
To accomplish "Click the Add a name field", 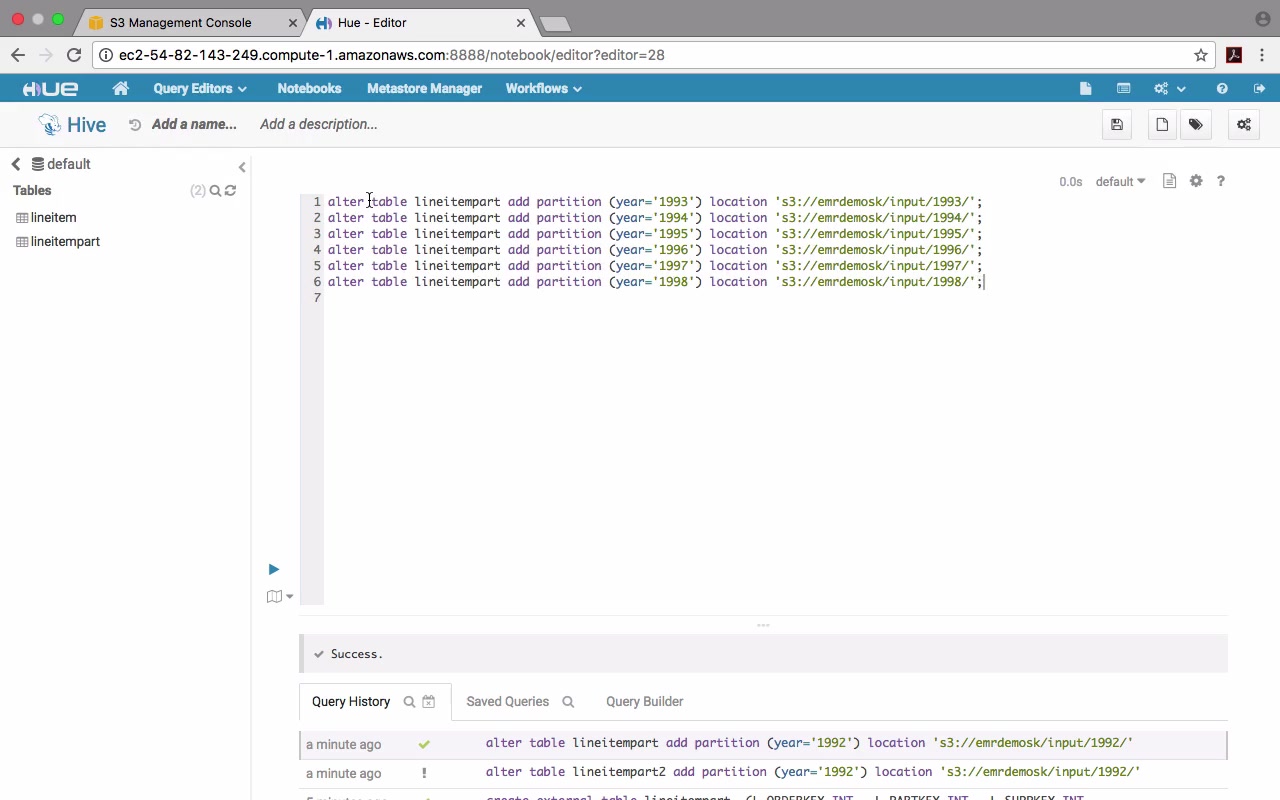I will pos(194,125).
